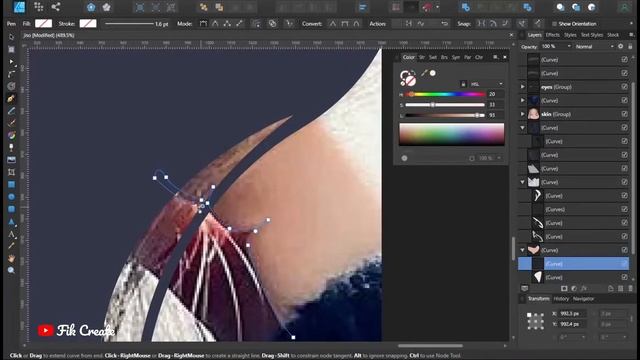The width and height of the screenshot is (640, 360).
Task: Switch to the Effects tab
Action: coord(553,35)
